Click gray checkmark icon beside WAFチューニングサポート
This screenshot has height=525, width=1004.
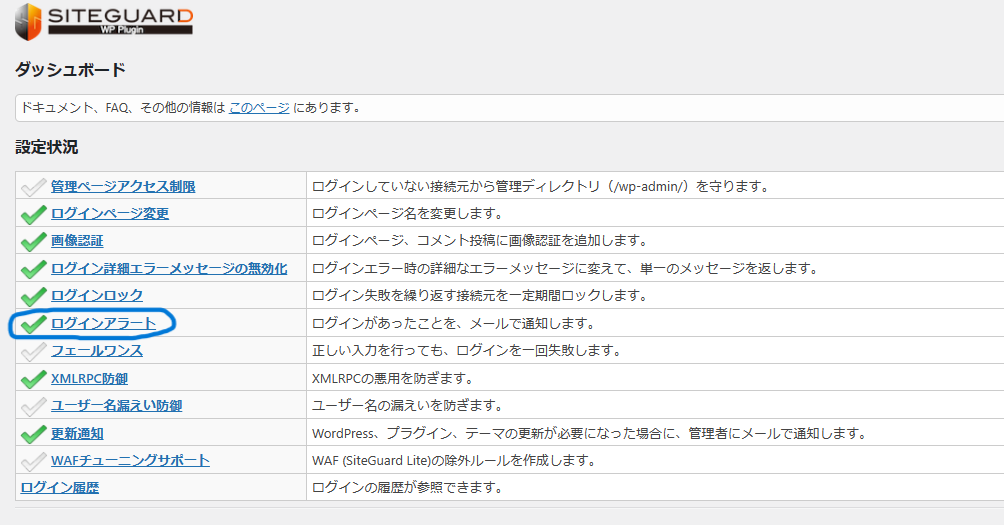click(33, 461)
